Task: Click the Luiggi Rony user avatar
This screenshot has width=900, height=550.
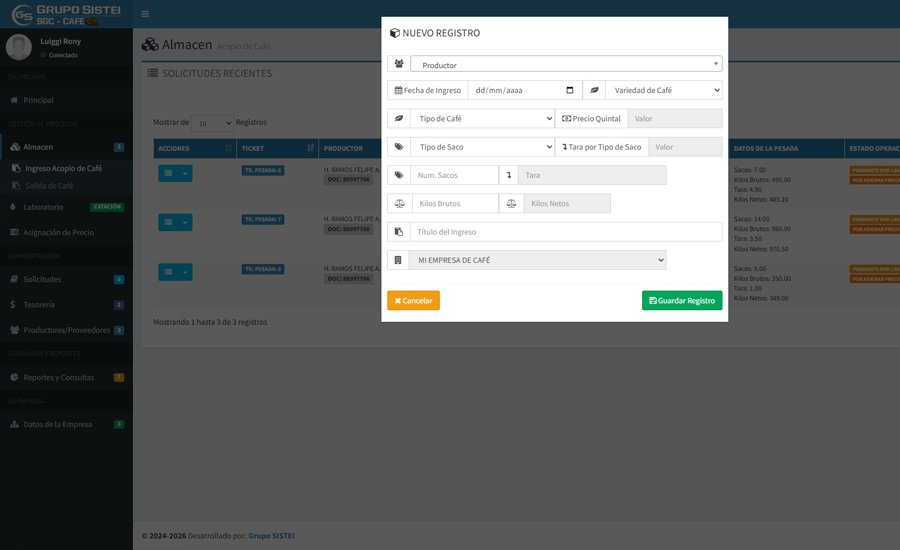Action: click(18, 47)
